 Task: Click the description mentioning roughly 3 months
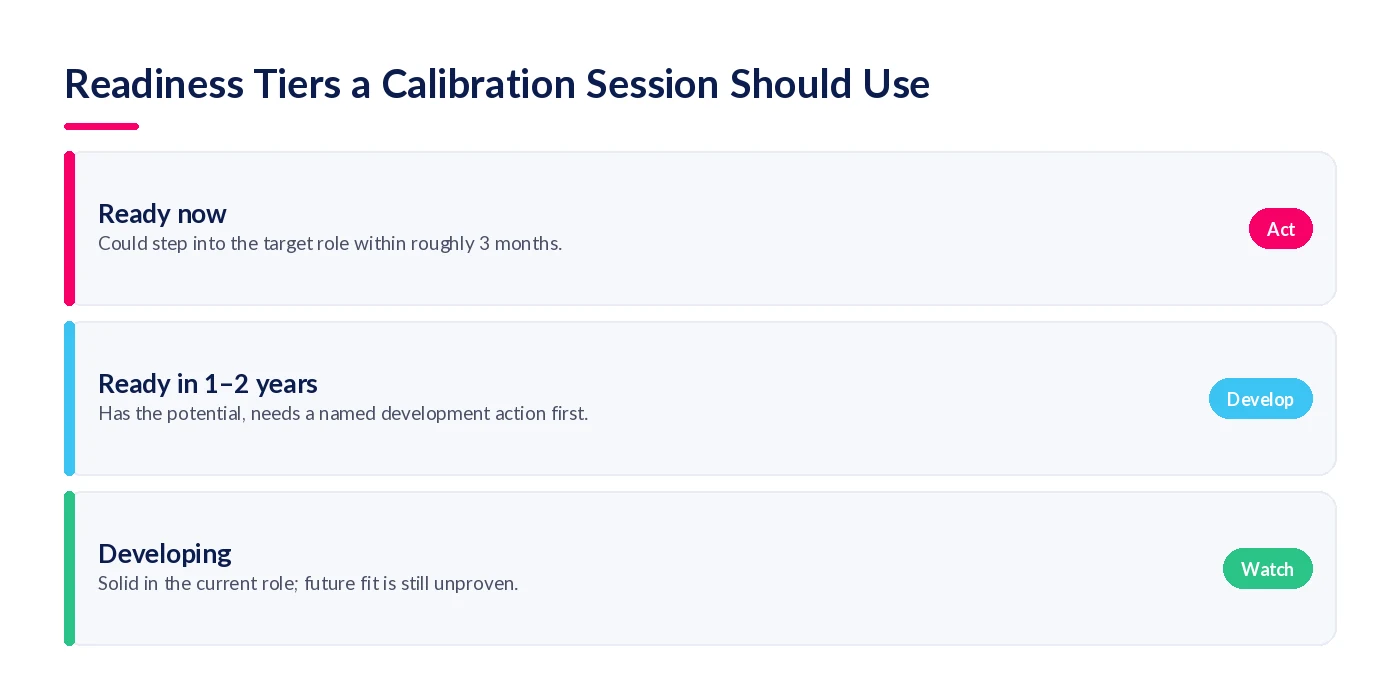330,243
